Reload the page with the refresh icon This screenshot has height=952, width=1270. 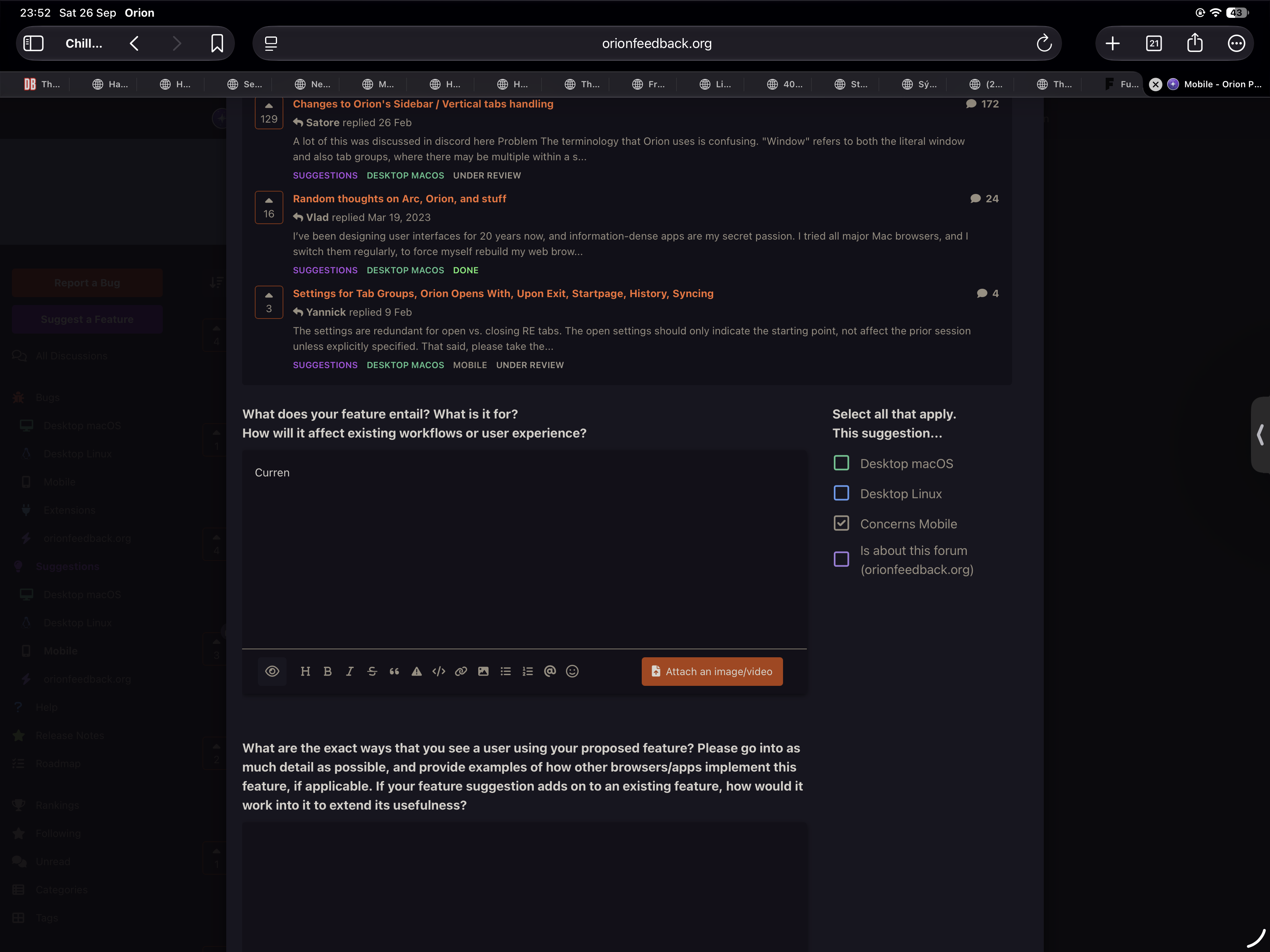(1044, 43)
